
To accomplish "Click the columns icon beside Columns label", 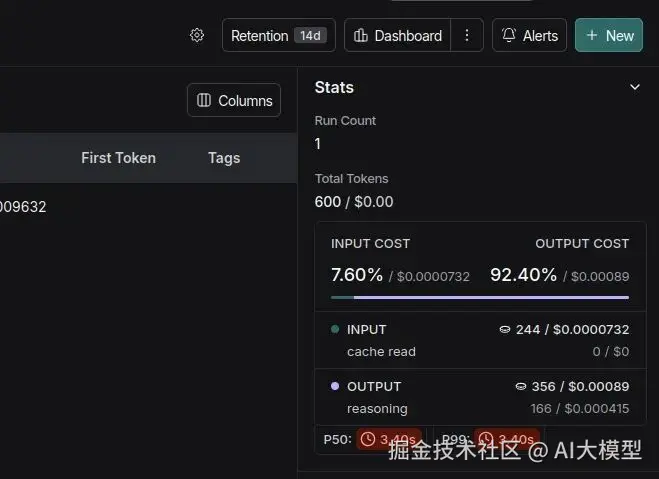I will (x=204, y=100).
